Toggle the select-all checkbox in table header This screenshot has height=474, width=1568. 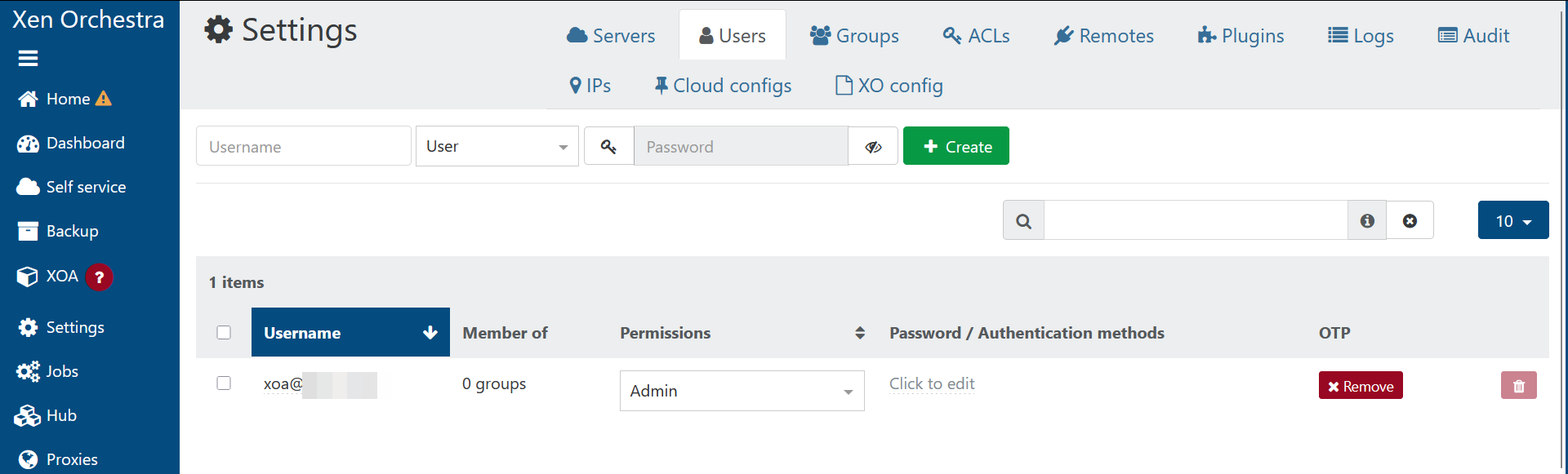pos(224,332)
